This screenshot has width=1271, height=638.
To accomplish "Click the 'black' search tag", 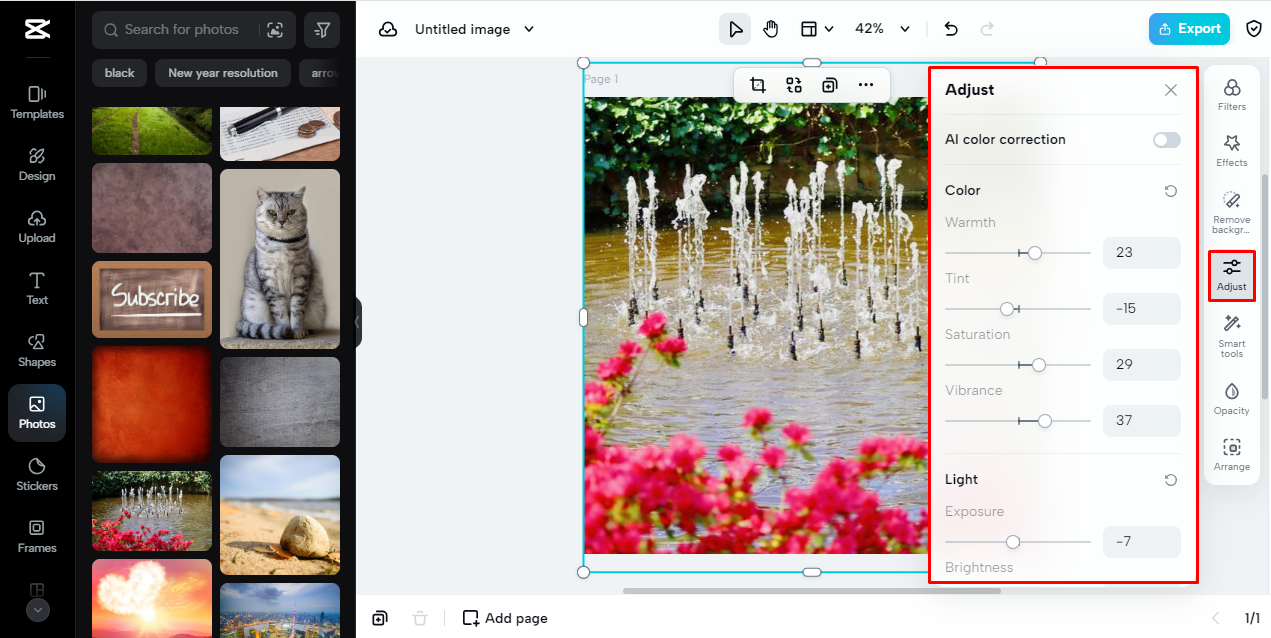I will tap(120, 73).
